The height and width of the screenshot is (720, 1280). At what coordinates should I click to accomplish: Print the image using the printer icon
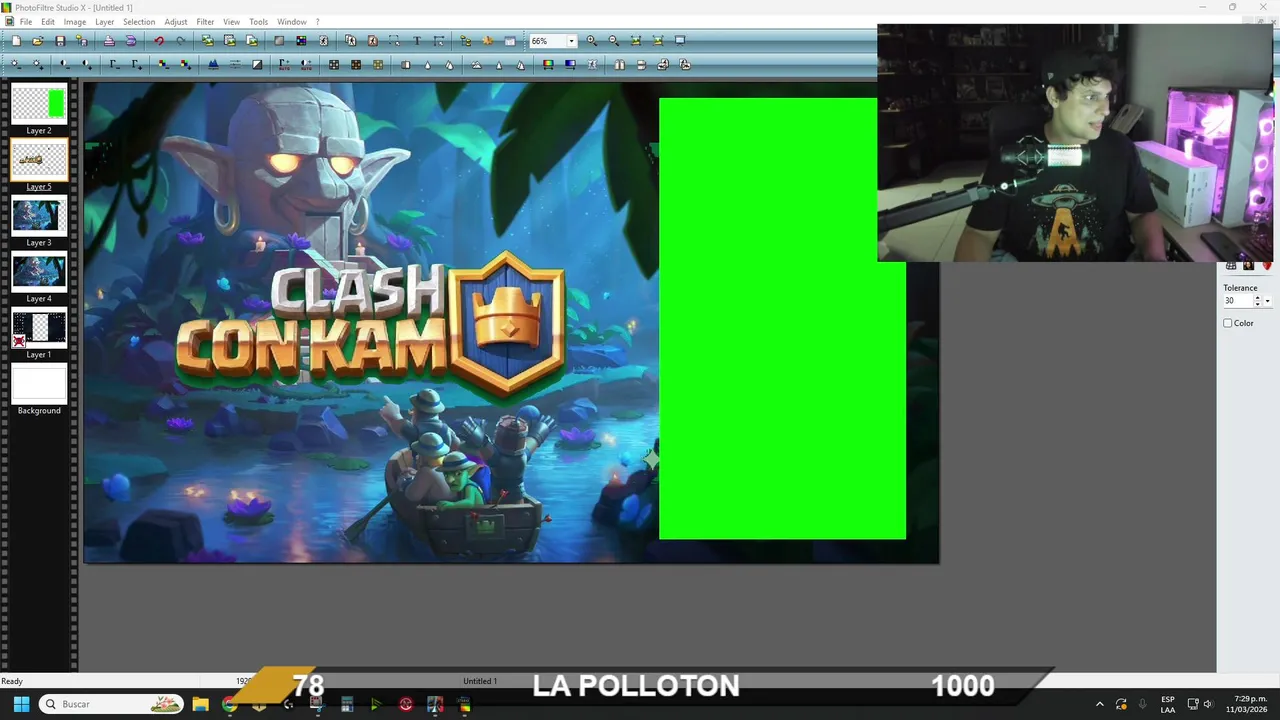pyautogui.click(x=109, y=41)
